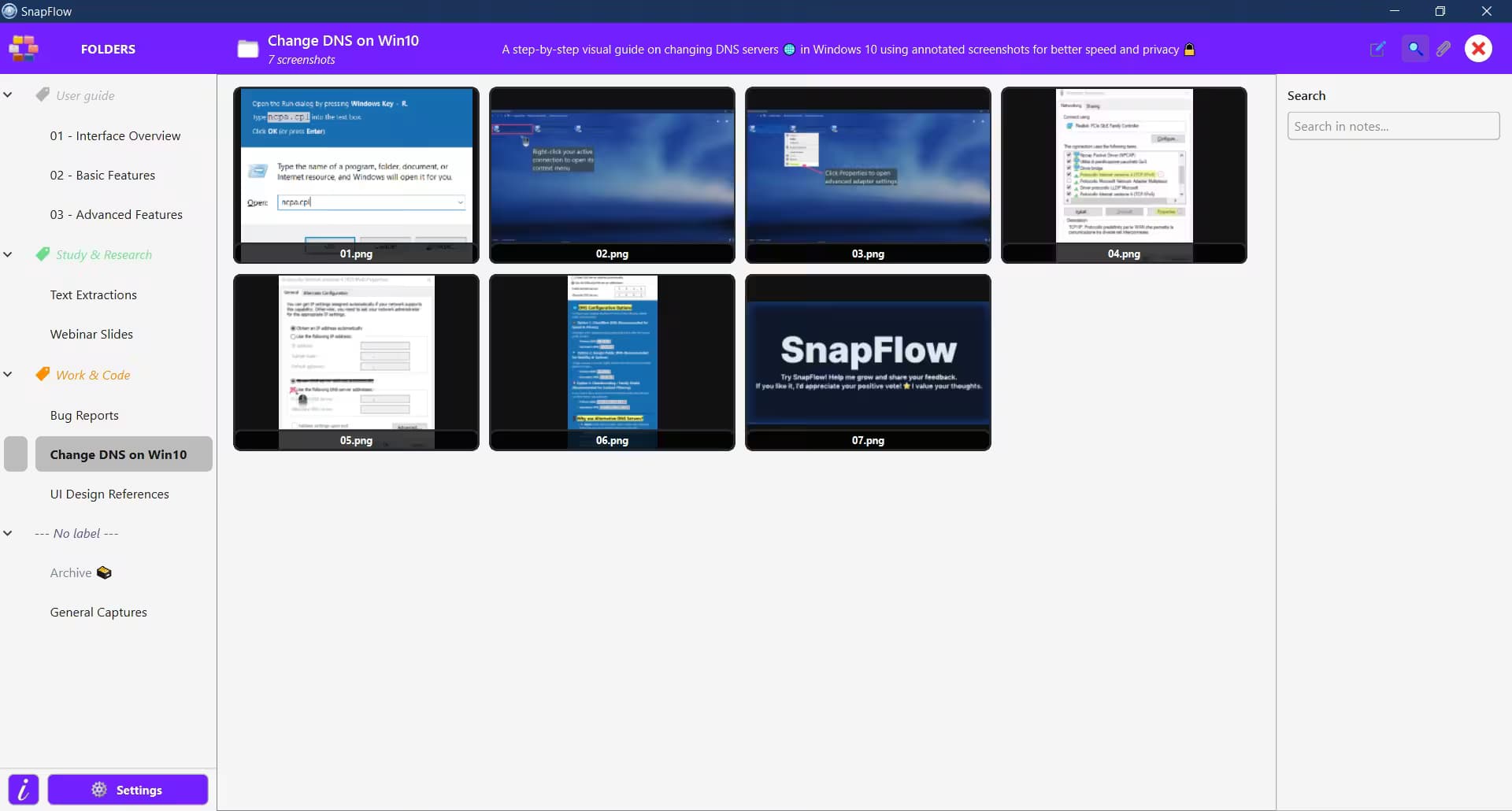Click the folder icon beside Change DNS title
This screenshot has width=1512, height=811.
click(248, 49)
